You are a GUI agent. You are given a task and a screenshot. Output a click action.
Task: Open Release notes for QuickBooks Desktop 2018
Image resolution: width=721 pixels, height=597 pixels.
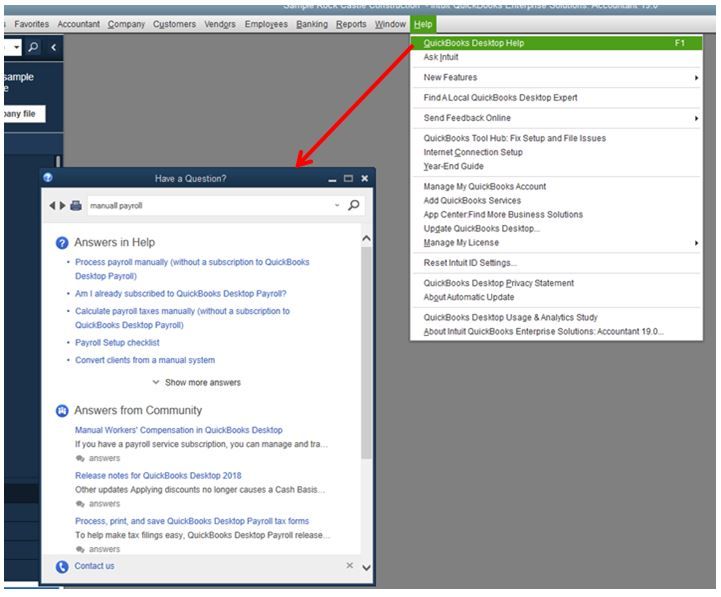point(158,476)
